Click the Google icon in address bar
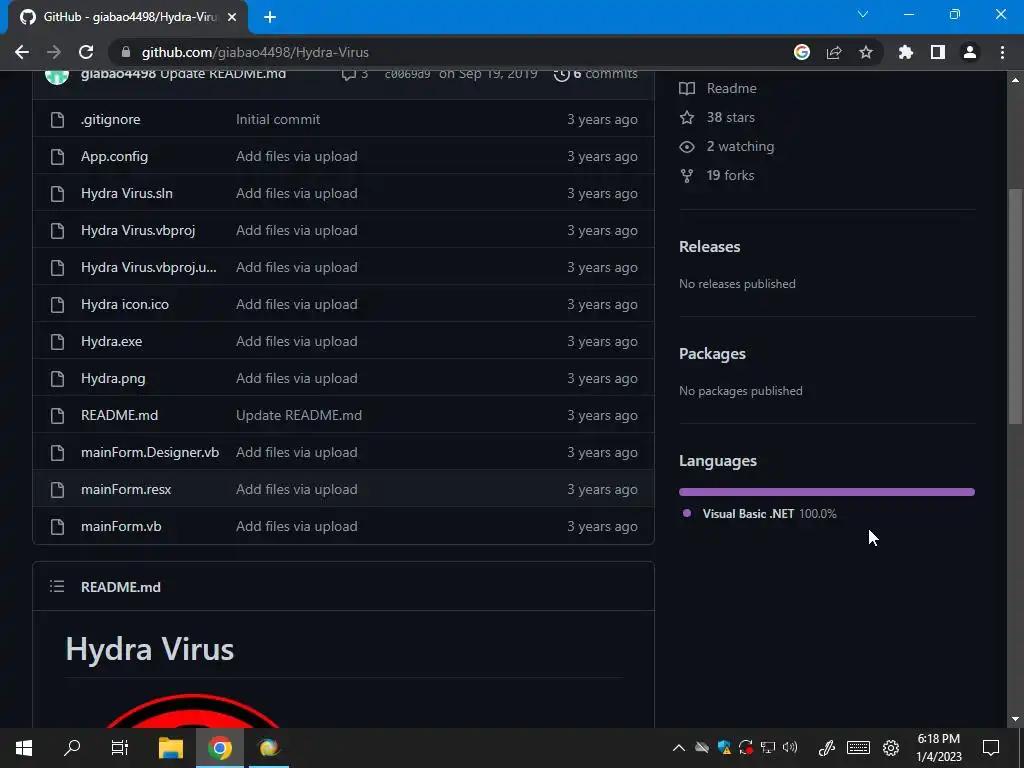Viewport: 1024px width, 768px height. 802,52
